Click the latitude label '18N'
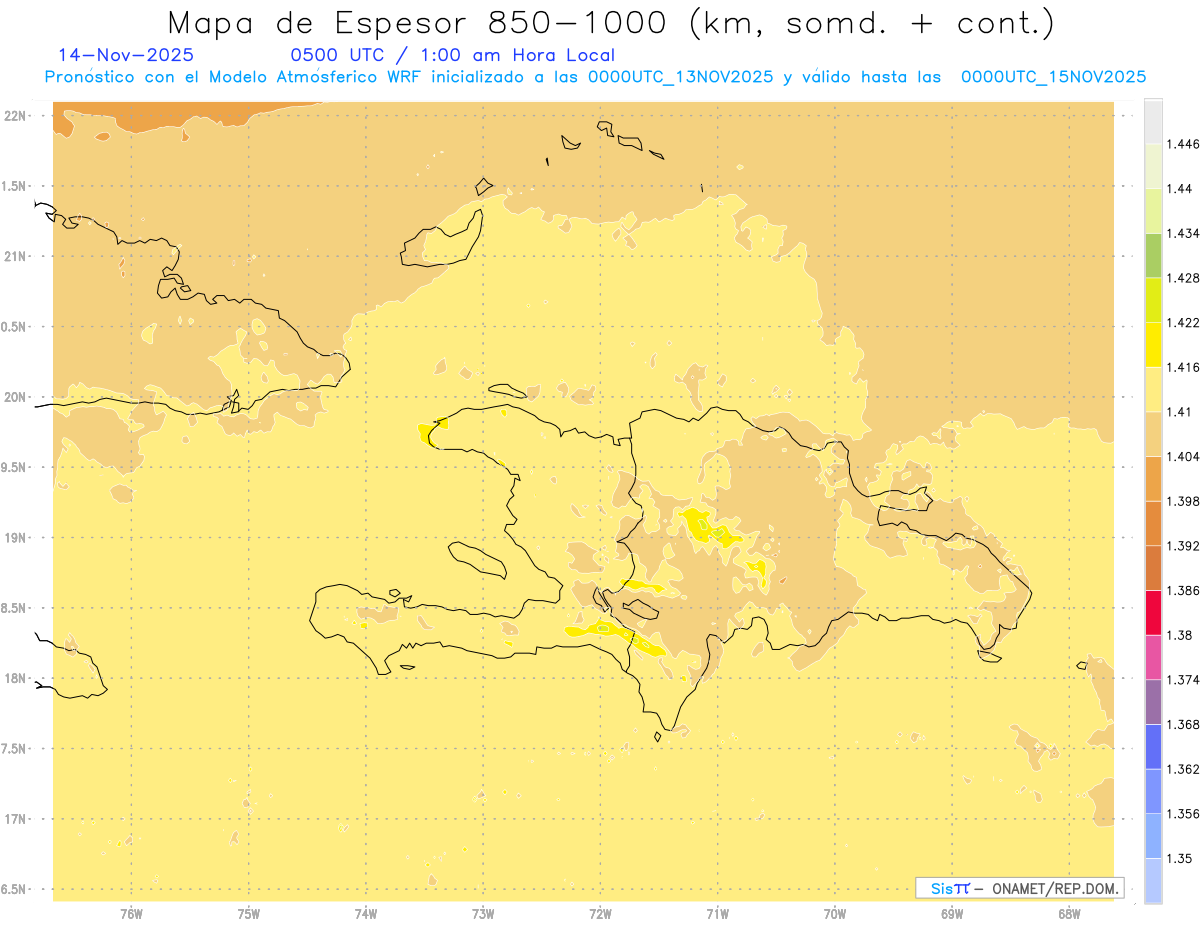Viewport: 1200px width, 927px height. pyautogui.click(x=15, y=679)
